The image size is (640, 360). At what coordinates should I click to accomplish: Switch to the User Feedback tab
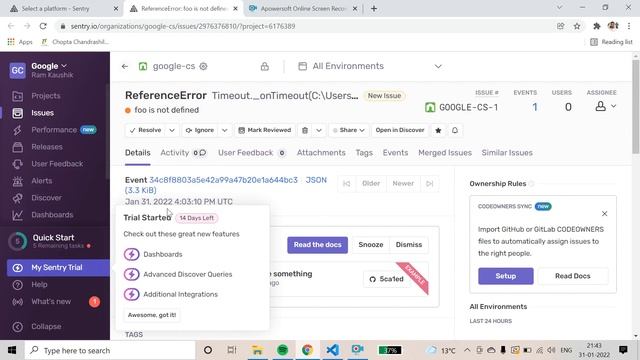coord(251,153)
